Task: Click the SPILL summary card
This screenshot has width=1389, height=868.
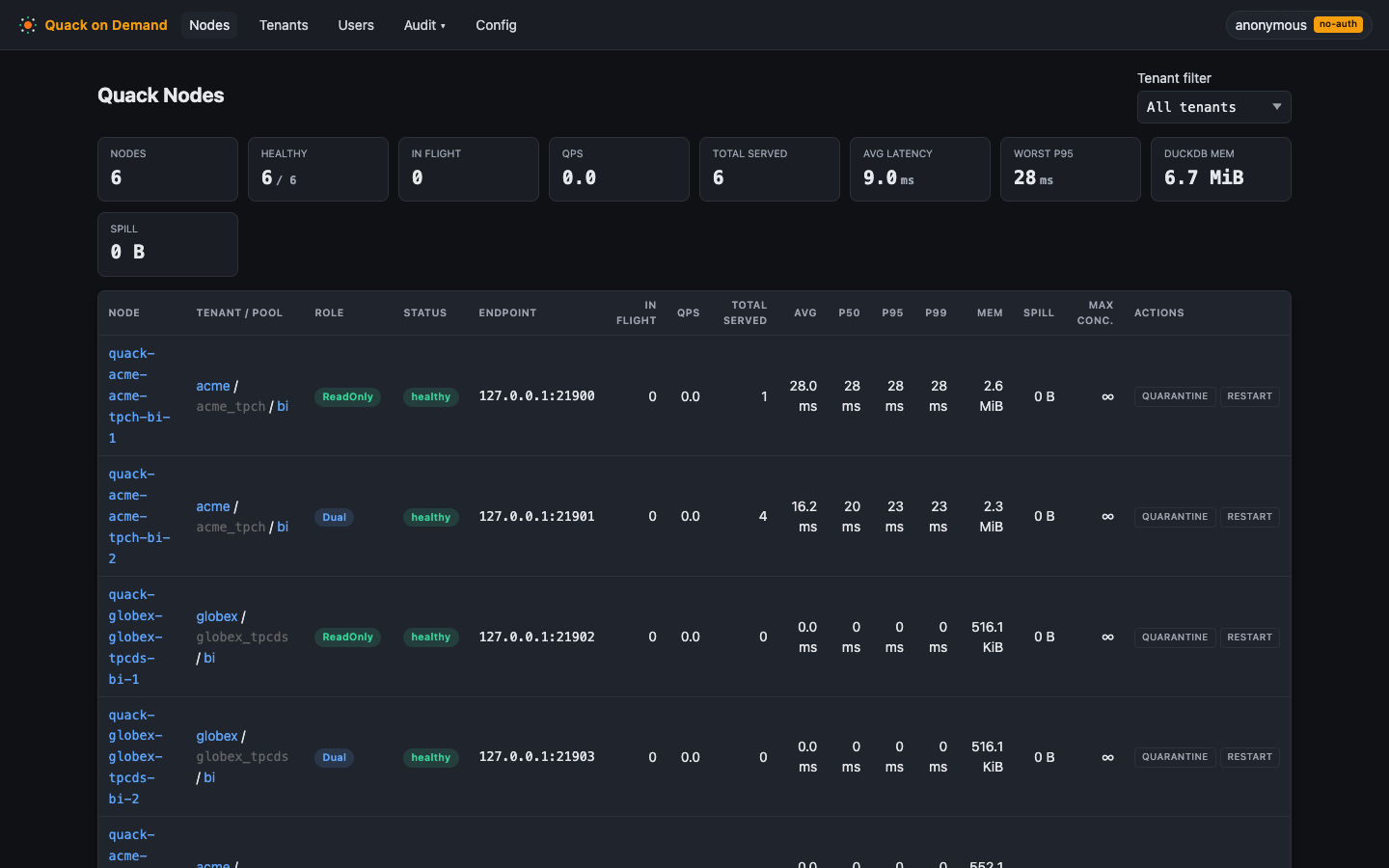Action: click(168, 244)
